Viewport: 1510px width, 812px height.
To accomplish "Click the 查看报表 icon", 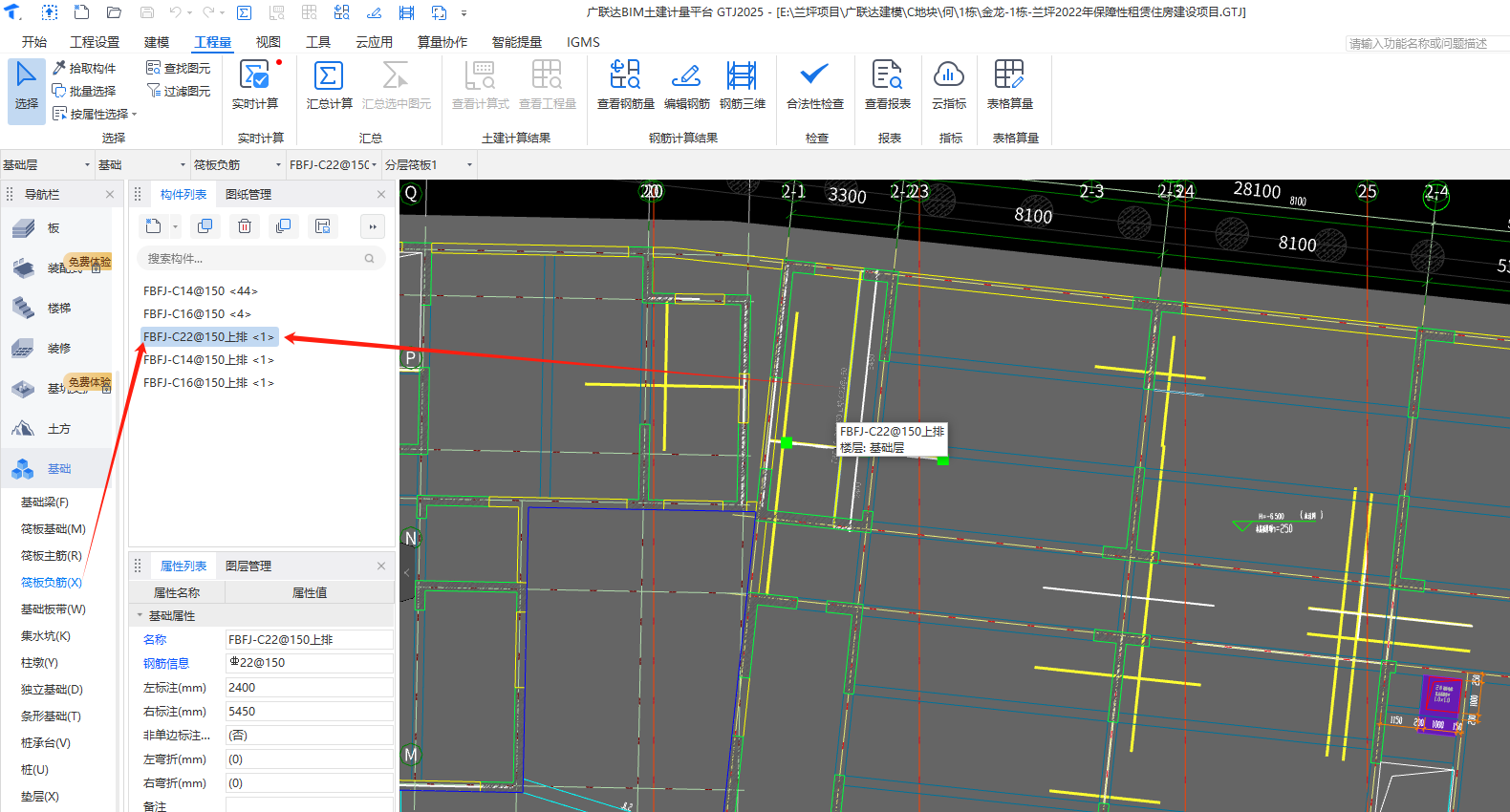I will coord(887,76).
